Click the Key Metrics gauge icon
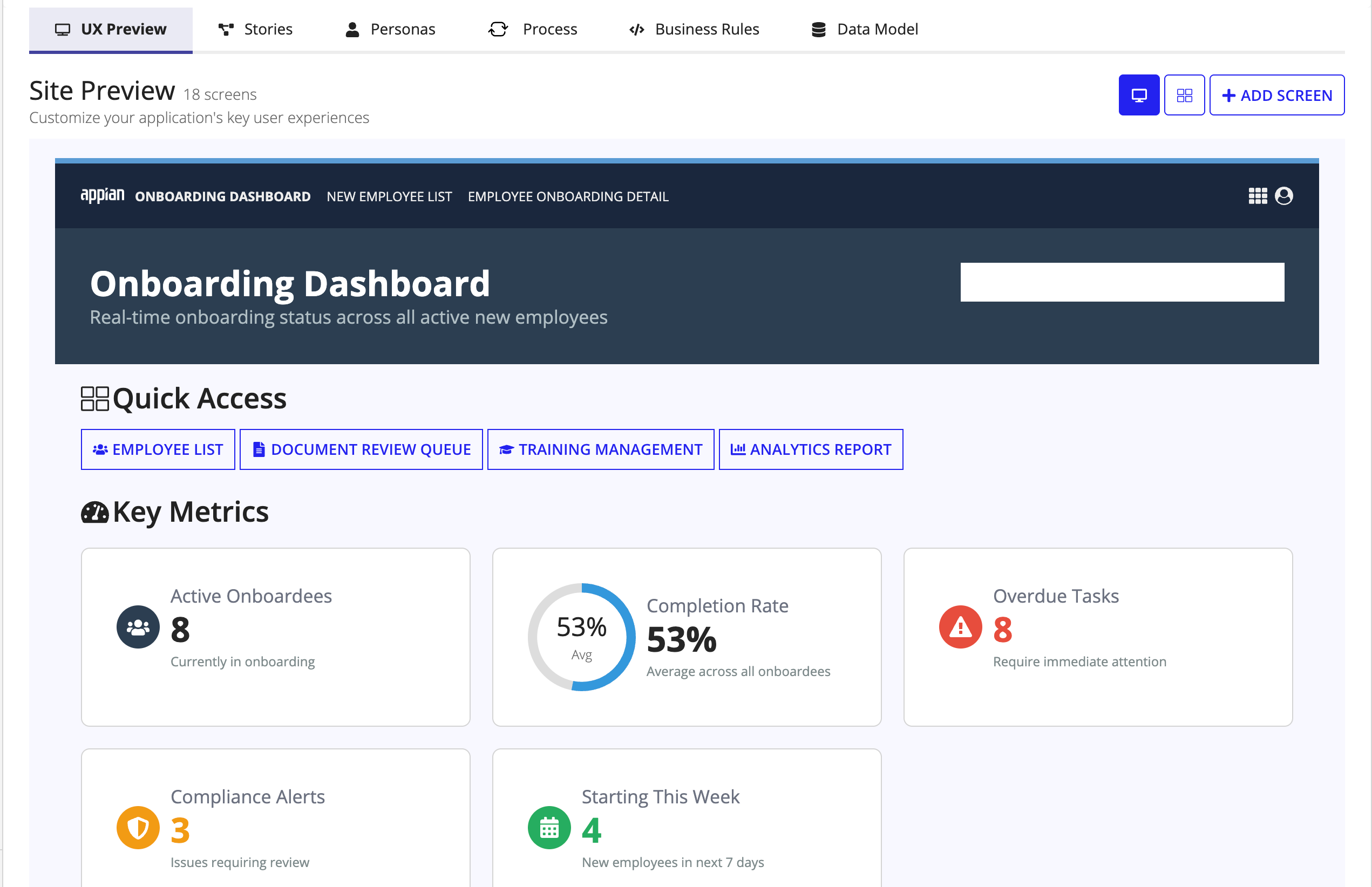This screenshot has width=1372, height=887. 94,512
